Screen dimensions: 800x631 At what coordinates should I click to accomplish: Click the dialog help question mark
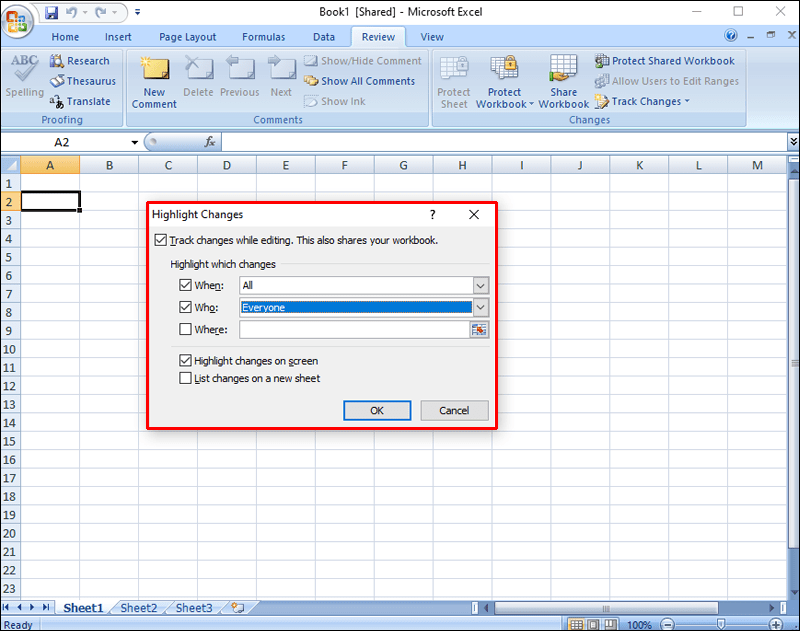click(433, 215)
